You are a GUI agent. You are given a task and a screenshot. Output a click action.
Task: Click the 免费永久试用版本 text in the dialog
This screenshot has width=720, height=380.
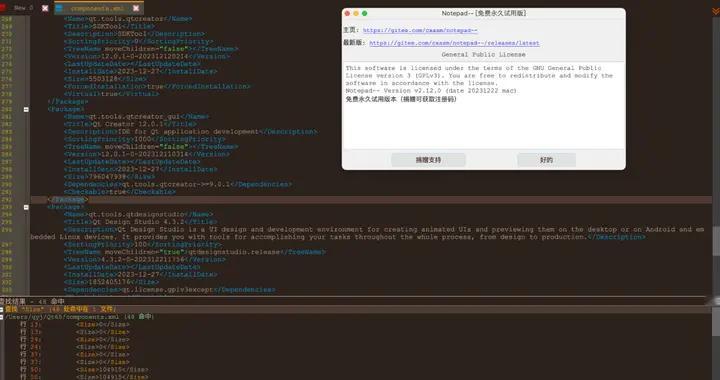401,99
